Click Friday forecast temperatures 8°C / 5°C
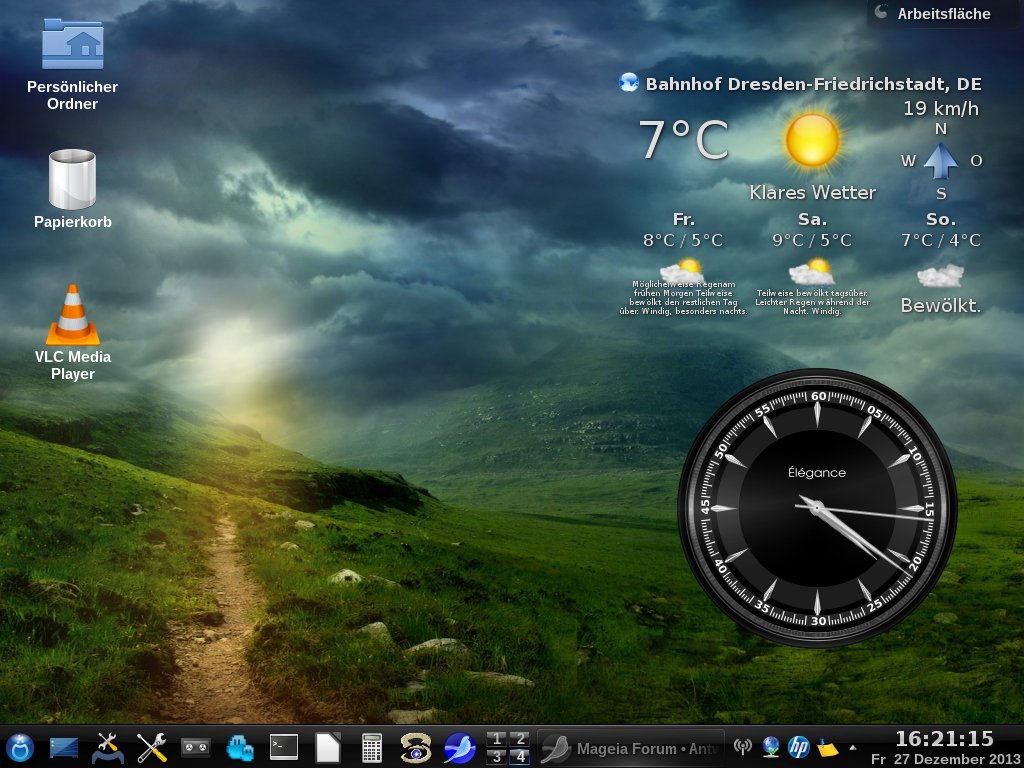This screenshot has height=768, width=1024. [683, 241]
